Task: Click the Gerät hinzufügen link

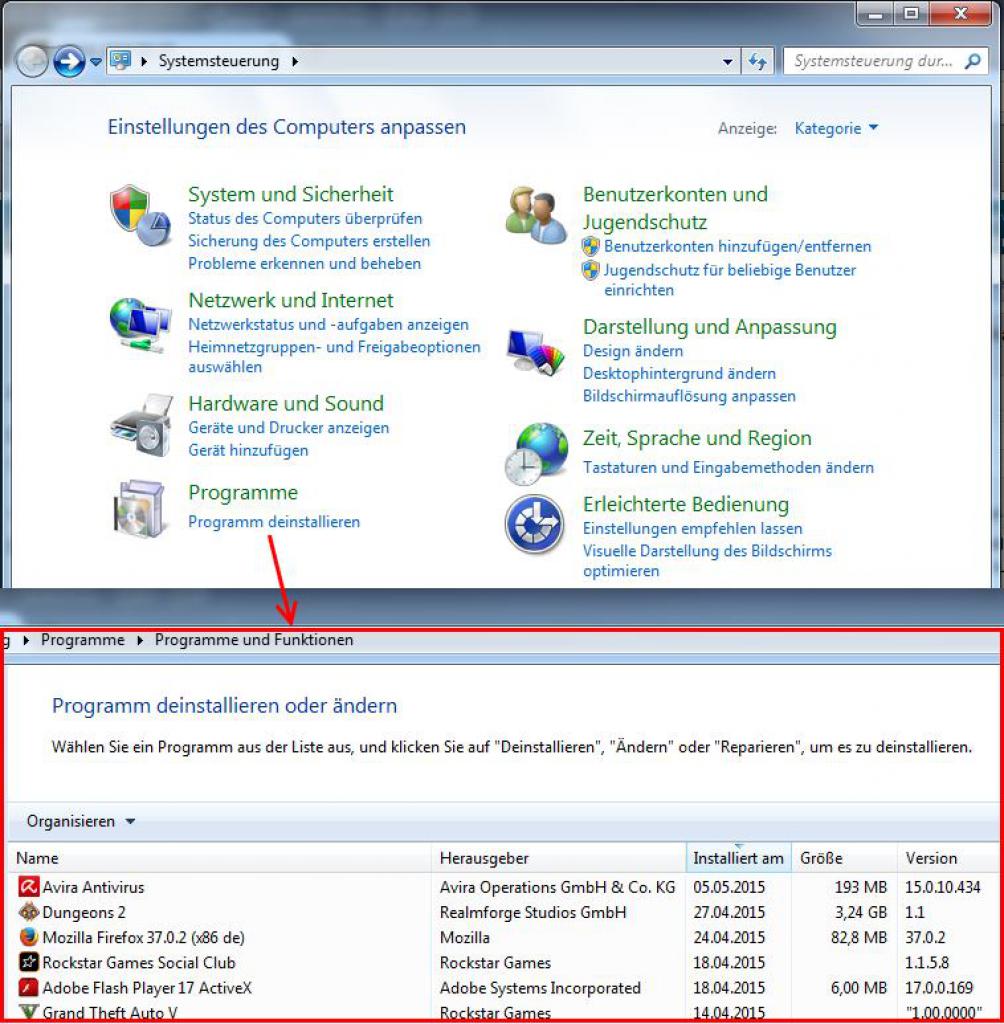Action: coord(248,451)
